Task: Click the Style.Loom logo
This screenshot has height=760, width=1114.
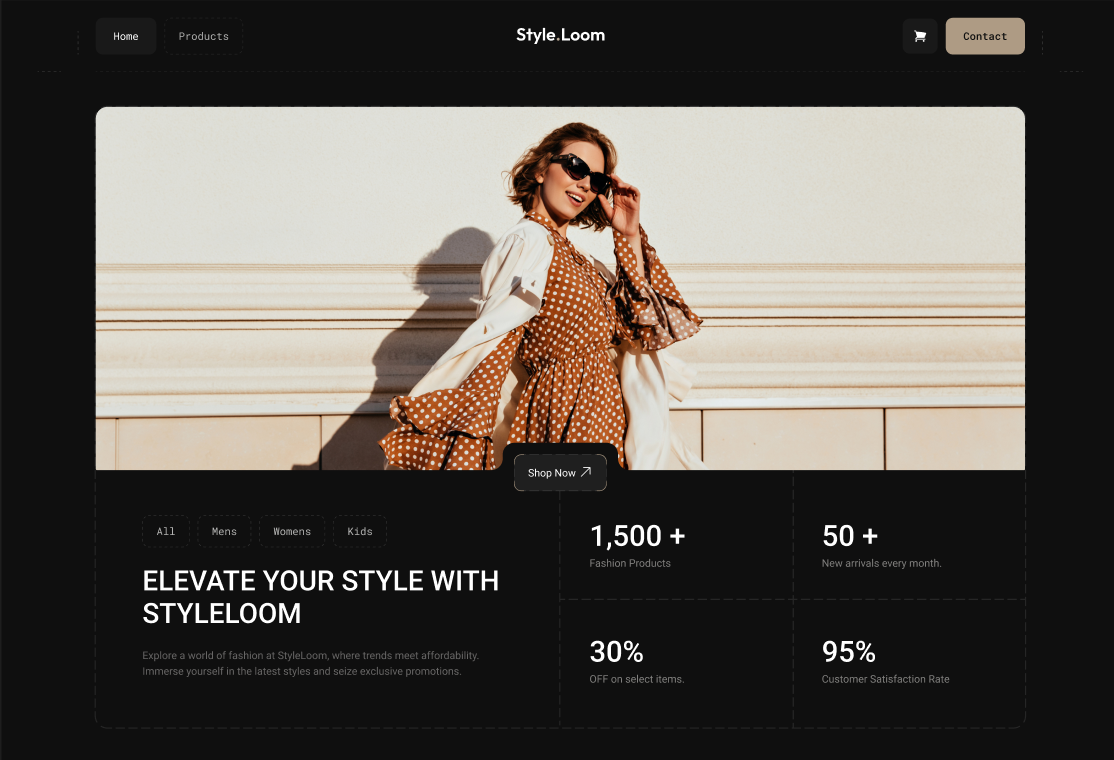Action: 560,34
